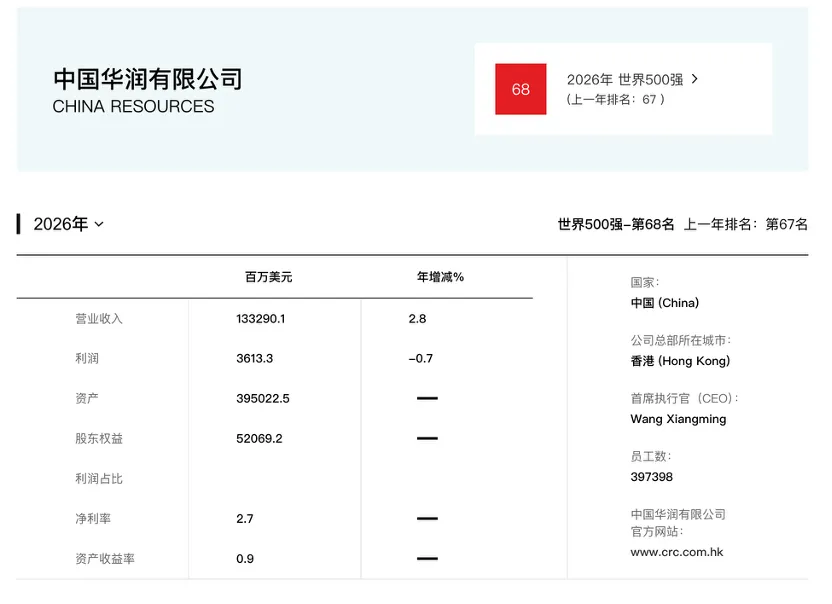This screenshot has width=832, height=604.
Task: Click the employee count 397398
Action: tap(652, 477)
